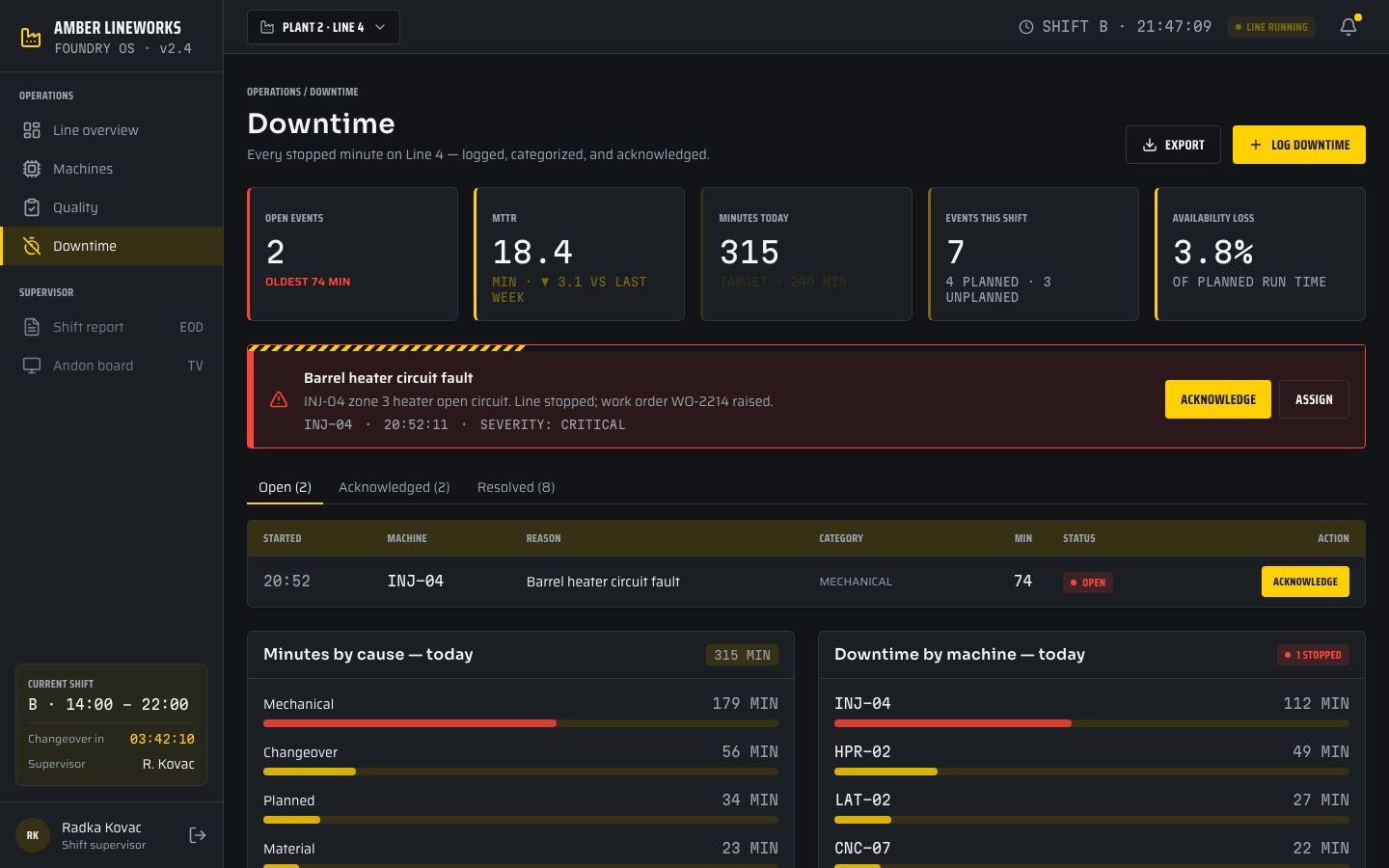Viewport: 1389px width, 868px height.
Task: Click the Shift report document icon
Action: pos(32,327)
